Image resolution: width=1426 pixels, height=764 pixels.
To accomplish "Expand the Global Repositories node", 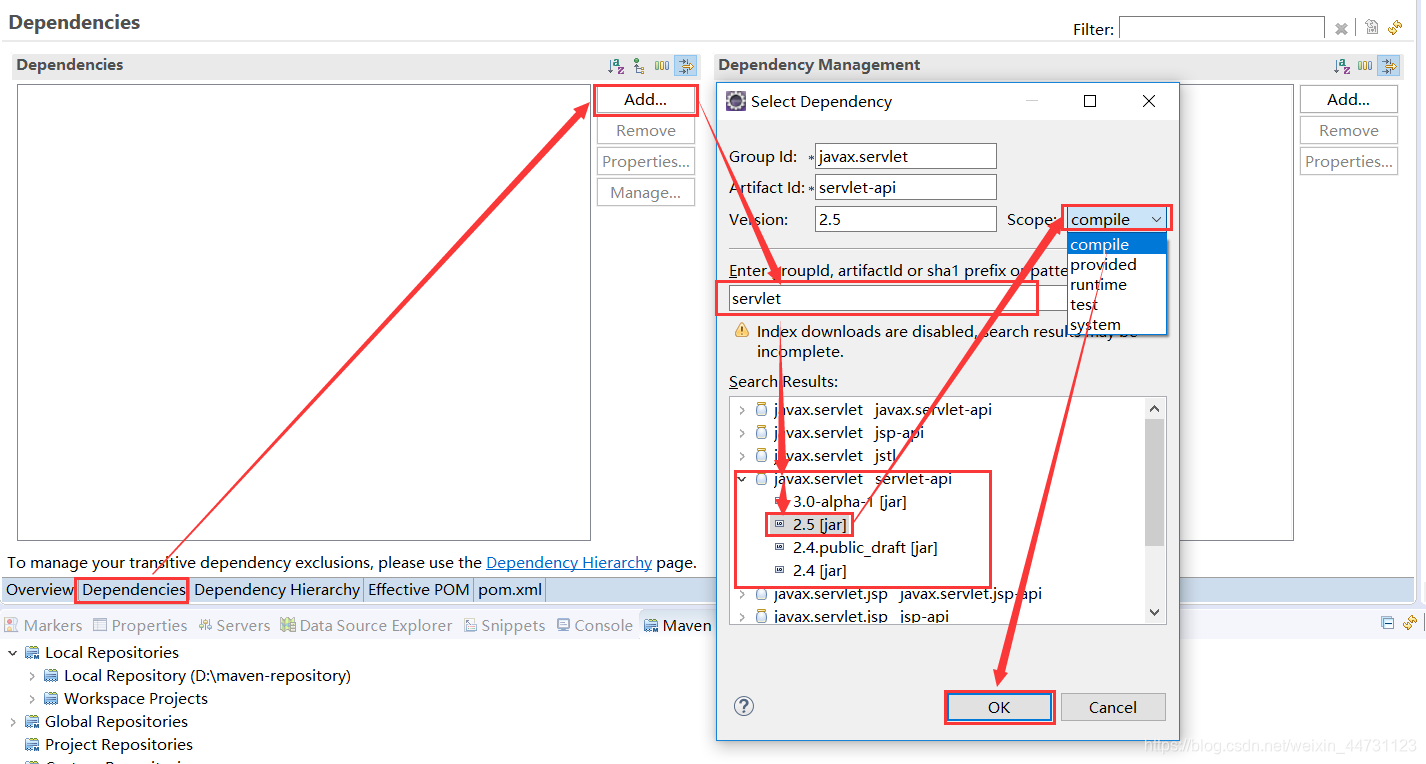I will coord(13,721).
